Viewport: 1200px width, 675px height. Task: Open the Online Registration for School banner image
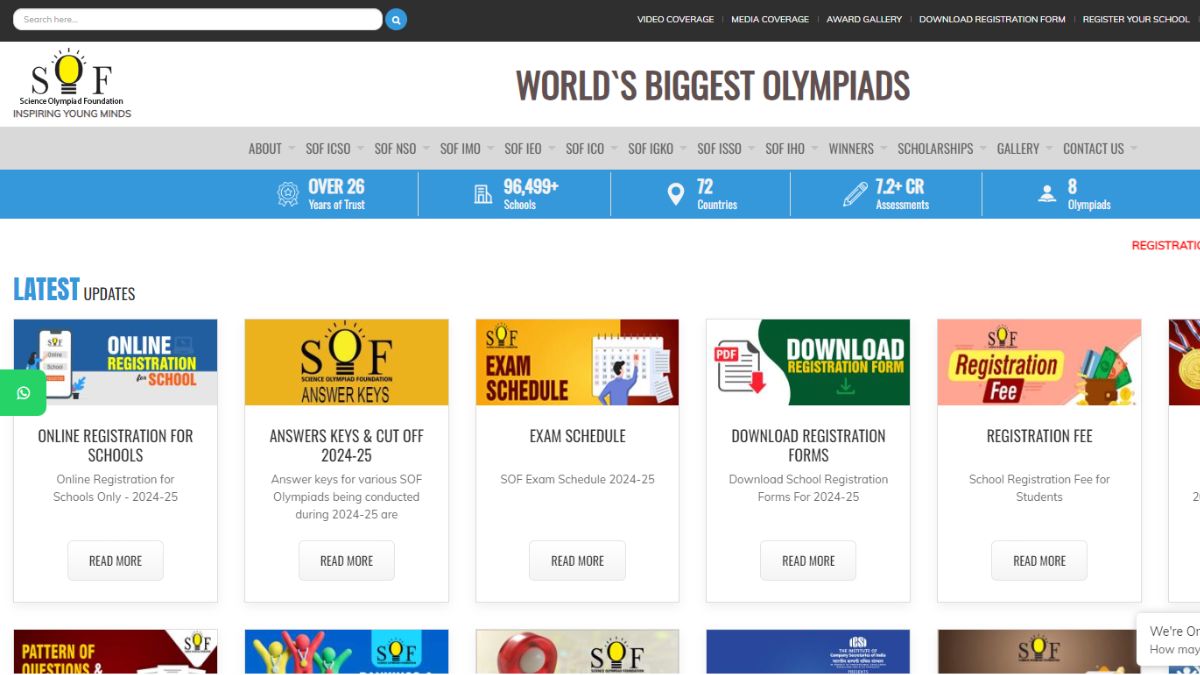click(115, 362)
